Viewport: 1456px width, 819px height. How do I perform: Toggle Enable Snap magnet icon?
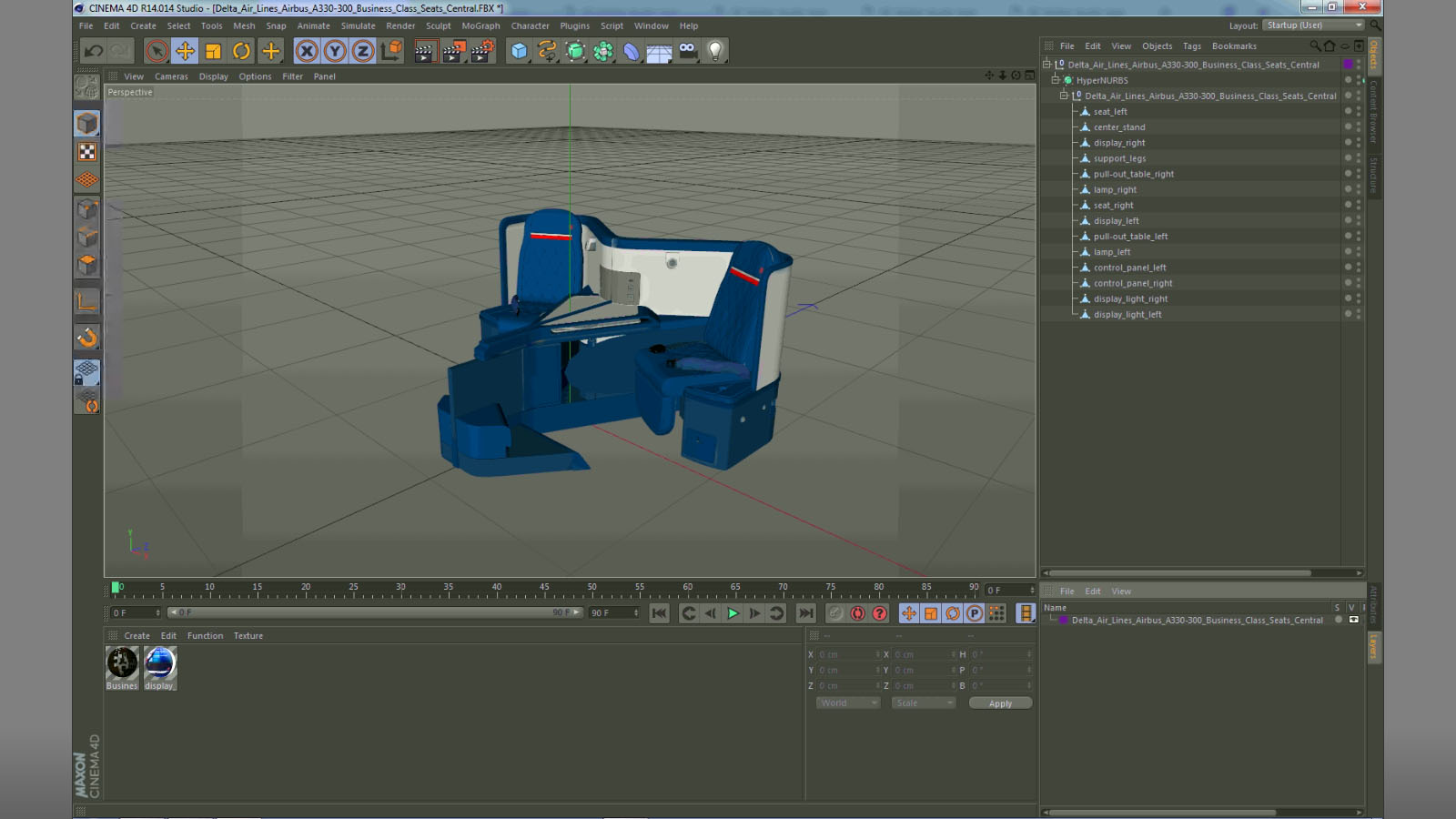click(86, 338)
